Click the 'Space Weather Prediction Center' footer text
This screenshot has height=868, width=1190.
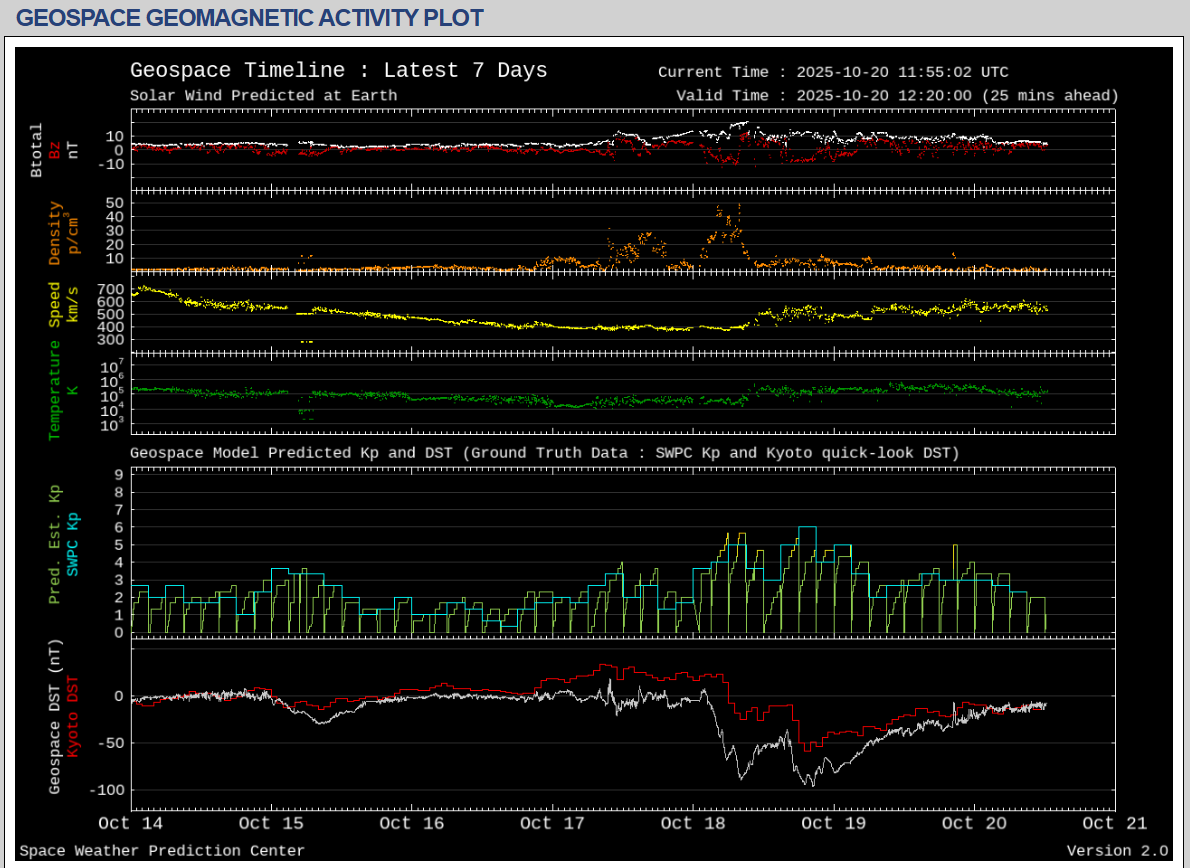[x=162, y=851]
